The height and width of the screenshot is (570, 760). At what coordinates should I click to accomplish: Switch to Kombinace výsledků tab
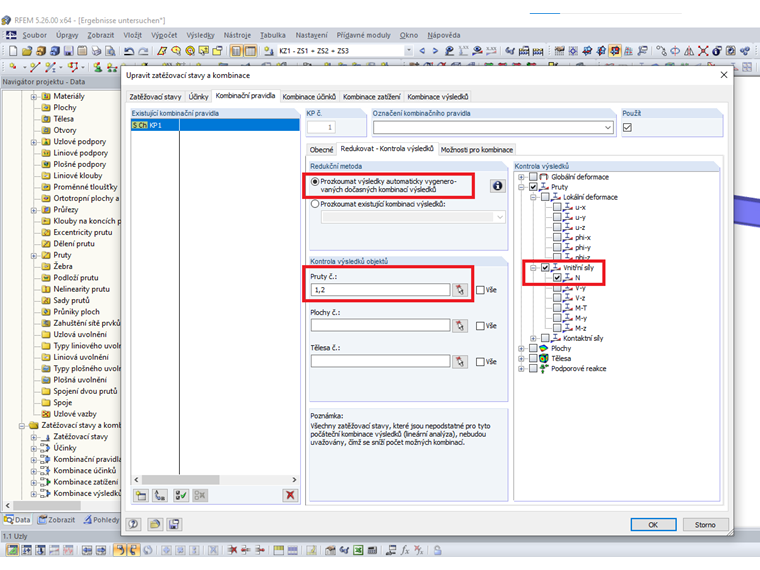(x=438, y=97)
